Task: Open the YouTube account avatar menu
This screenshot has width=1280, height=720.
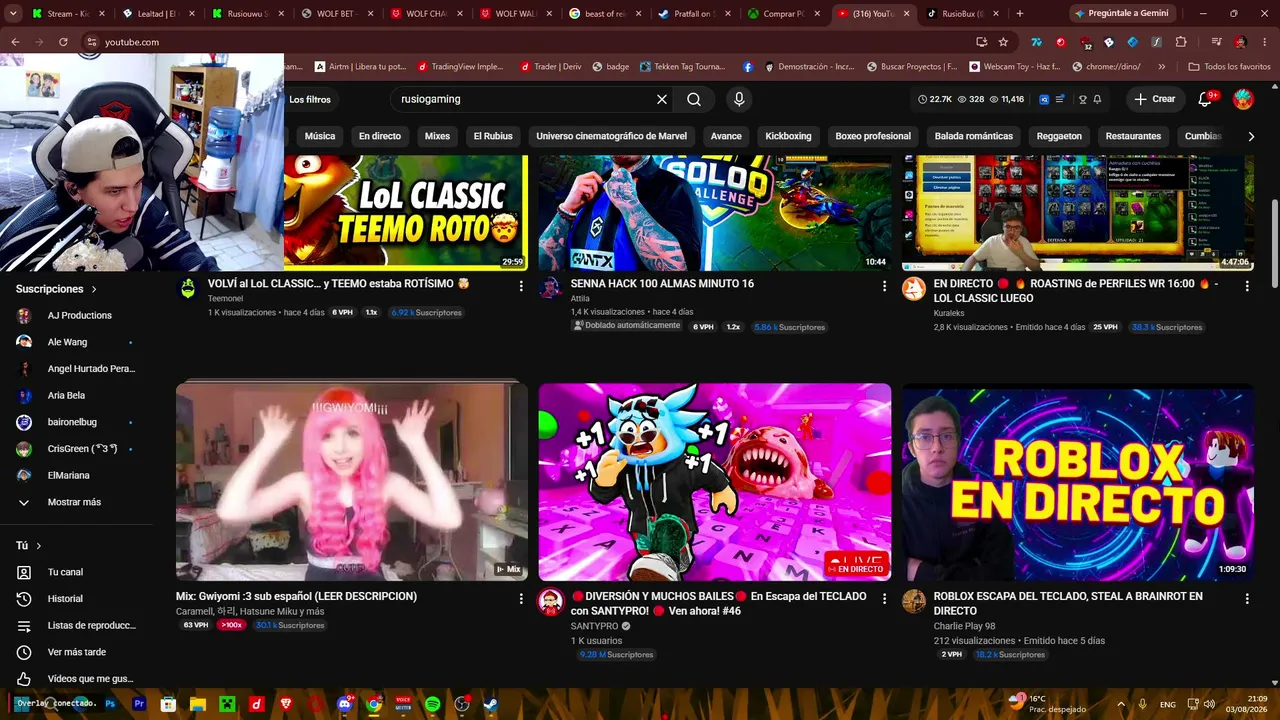Action: (1243, 99)
